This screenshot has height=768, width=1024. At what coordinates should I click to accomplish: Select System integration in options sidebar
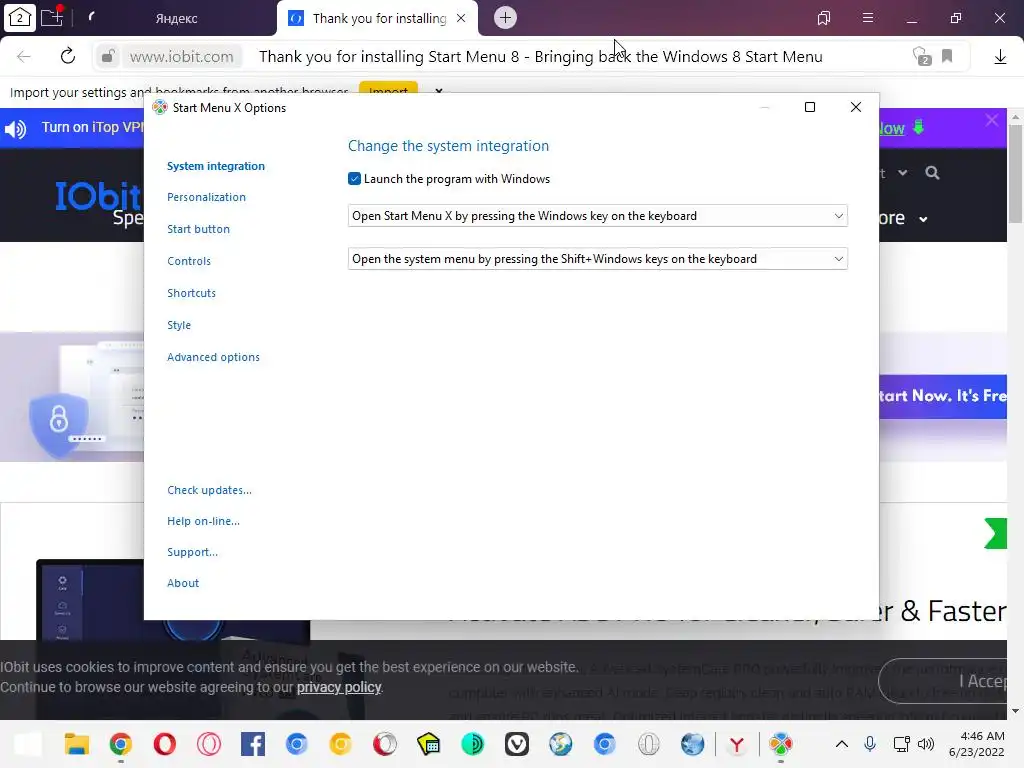pyautogui.click(x=216, y=166)
